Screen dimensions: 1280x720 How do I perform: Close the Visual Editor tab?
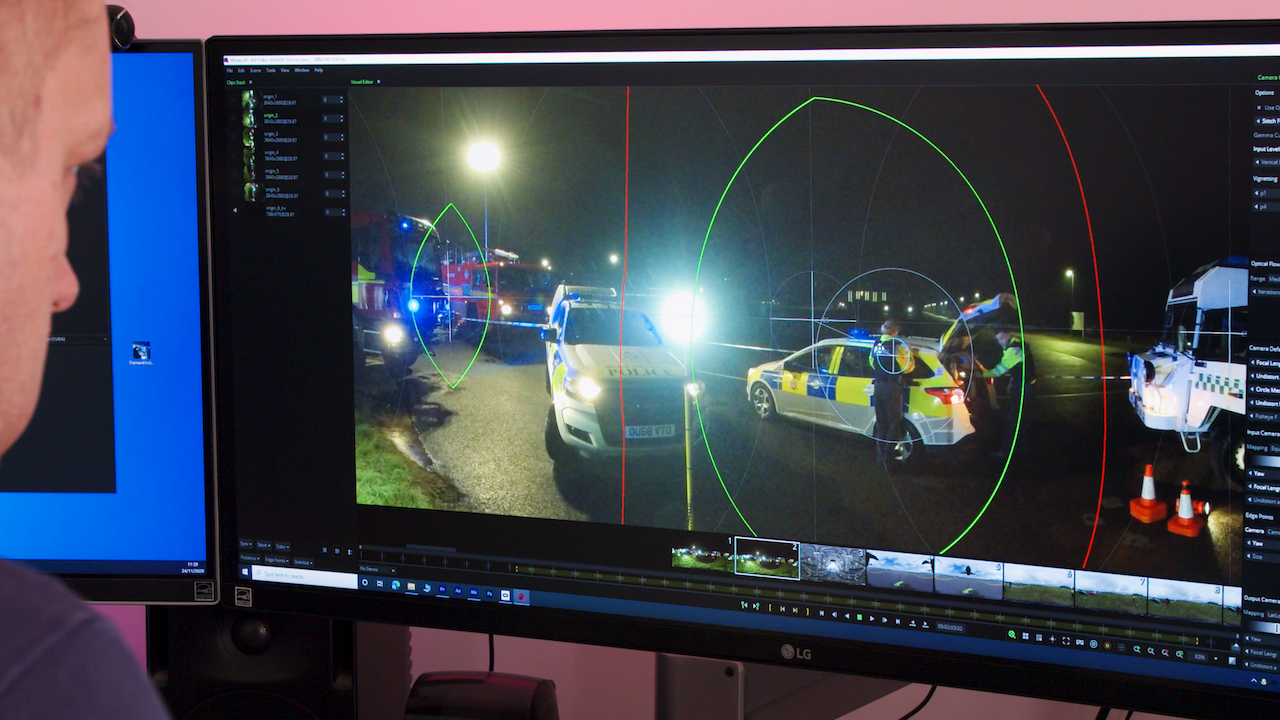(379, 82)
